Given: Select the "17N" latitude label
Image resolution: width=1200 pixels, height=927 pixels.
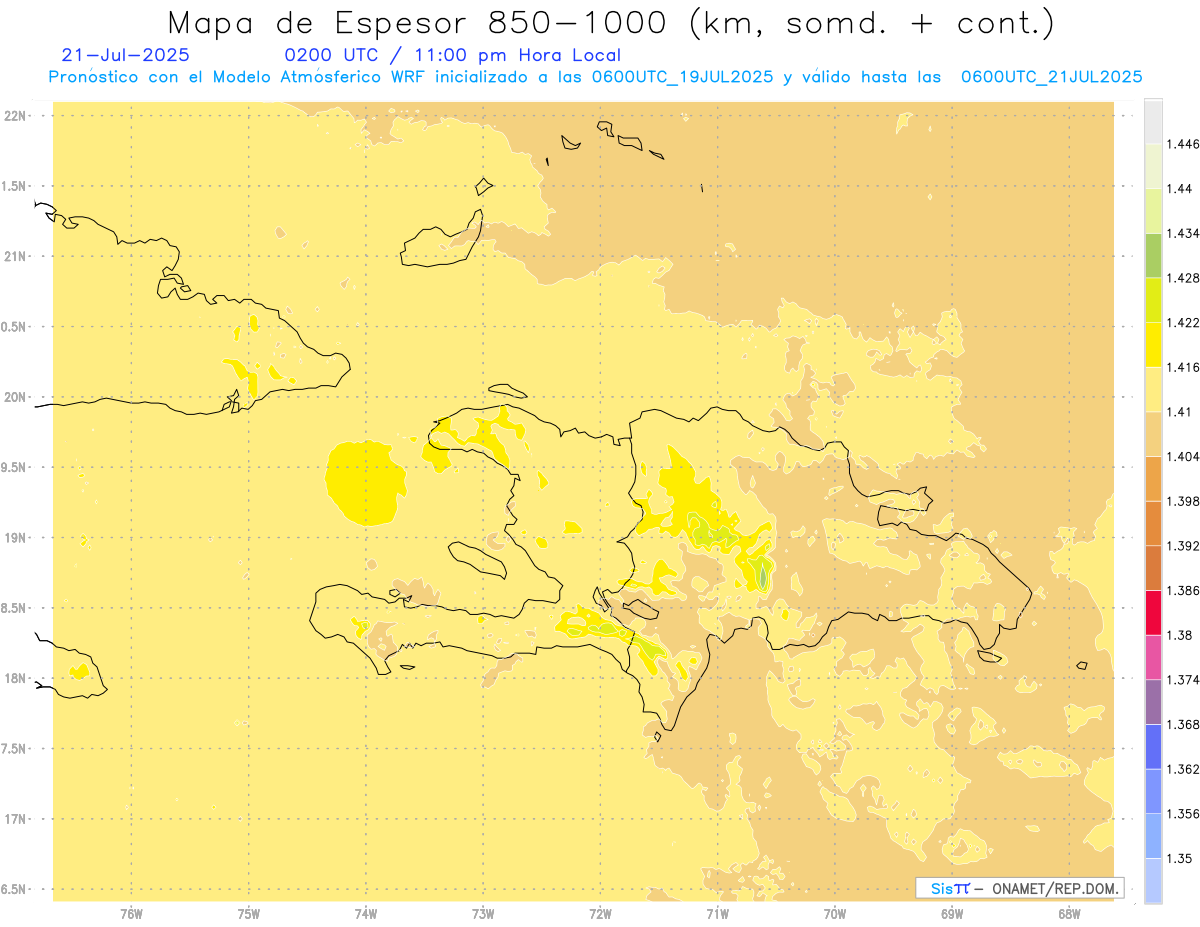Looking at the screenshot, I should tap(14, 819).
